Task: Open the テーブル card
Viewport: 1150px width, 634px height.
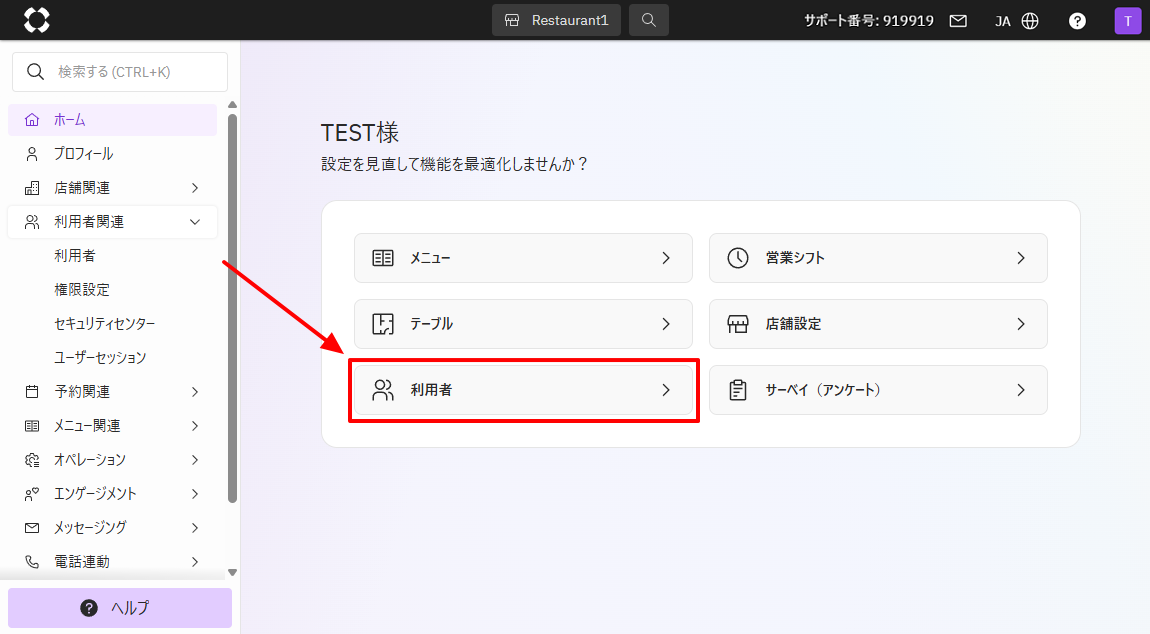Action: tap(523, 324)
